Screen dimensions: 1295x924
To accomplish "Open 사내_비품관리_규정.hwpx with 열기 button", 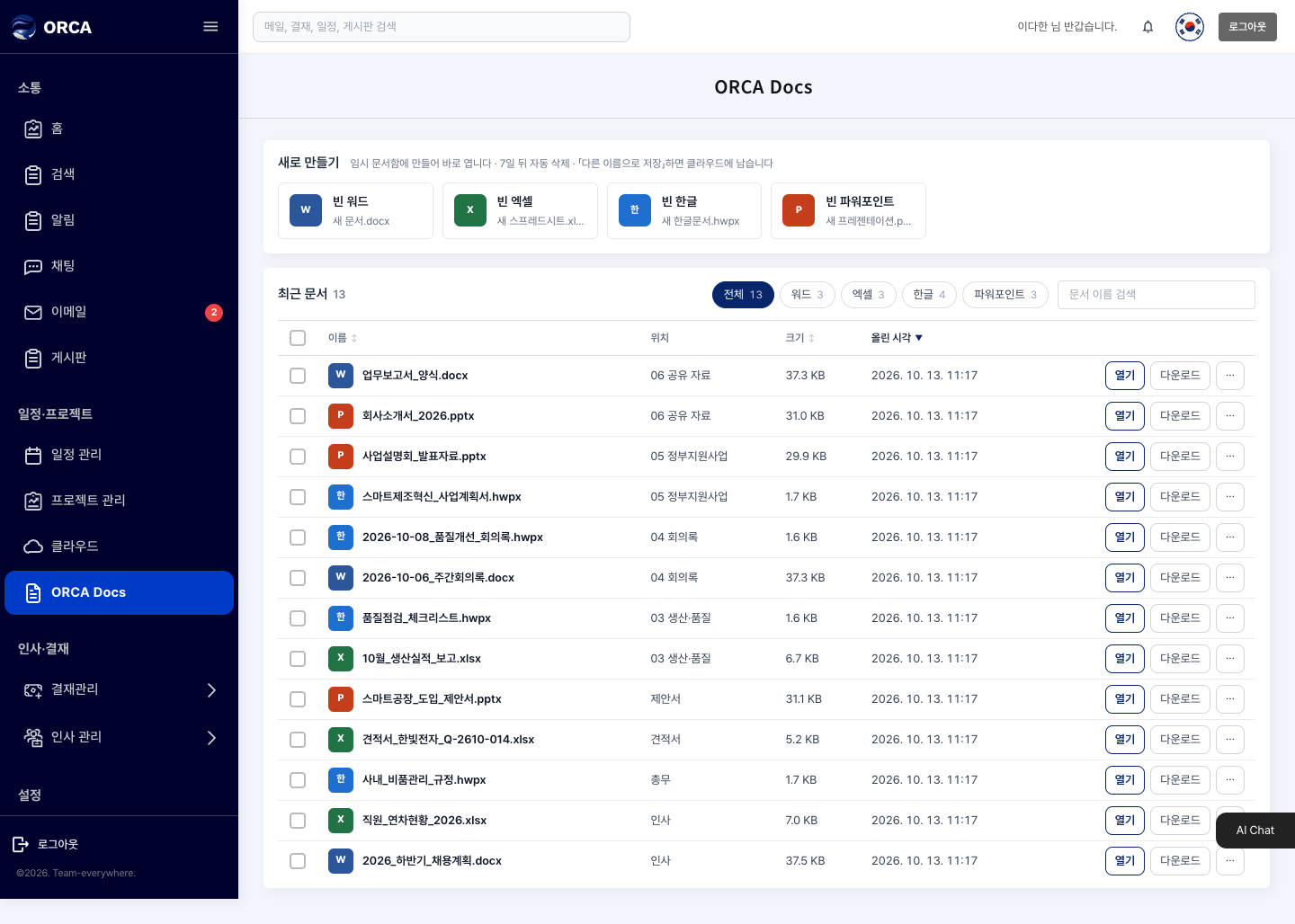I will click(x=1125, y=780).
